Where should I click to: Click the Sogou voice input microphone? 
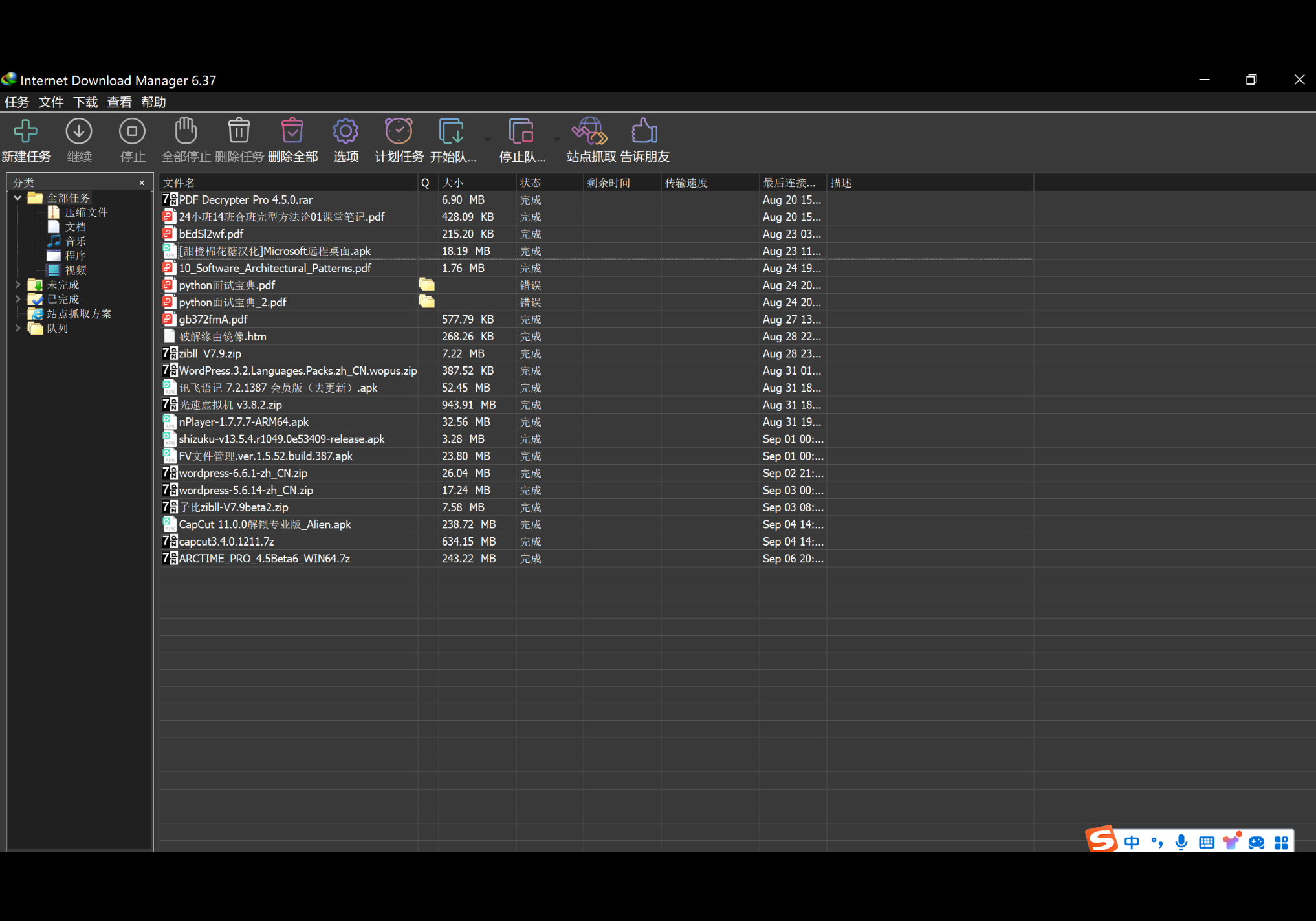click(x=1181, y=842)
